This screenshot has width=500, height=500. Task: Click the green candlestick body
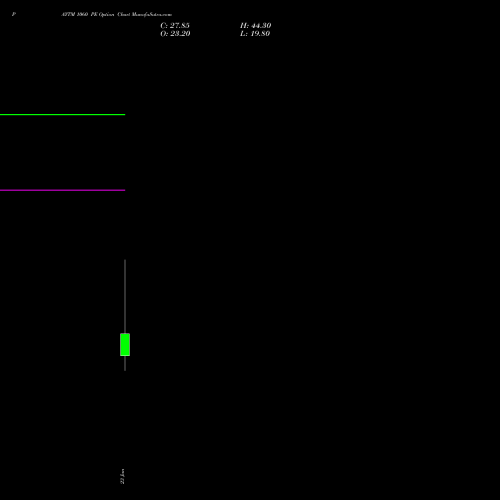tap(125, 345)
